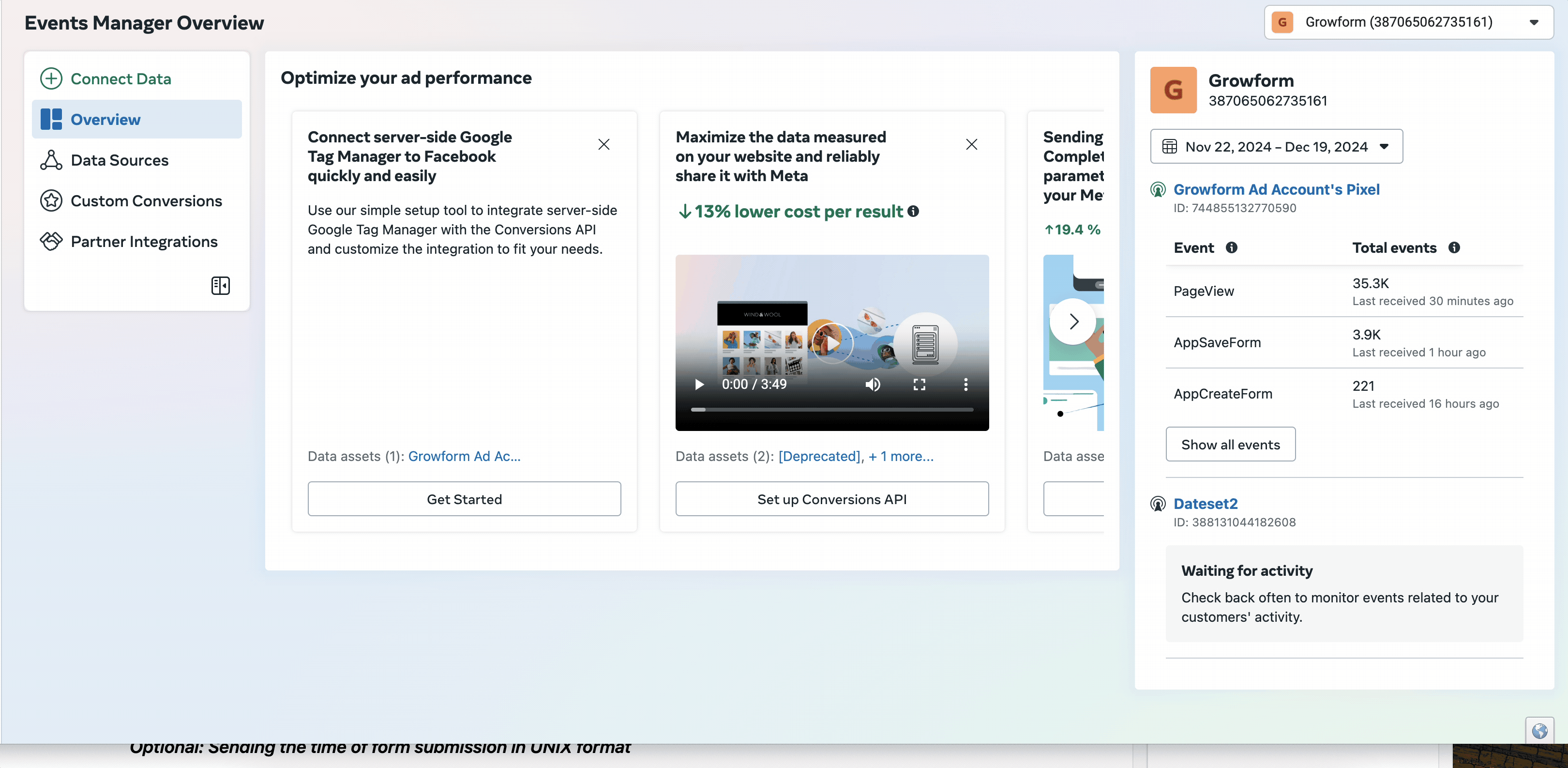Dismiss the Maximize data measured card
Viewport: 1568px width, 768px height.
click(971, 144)
